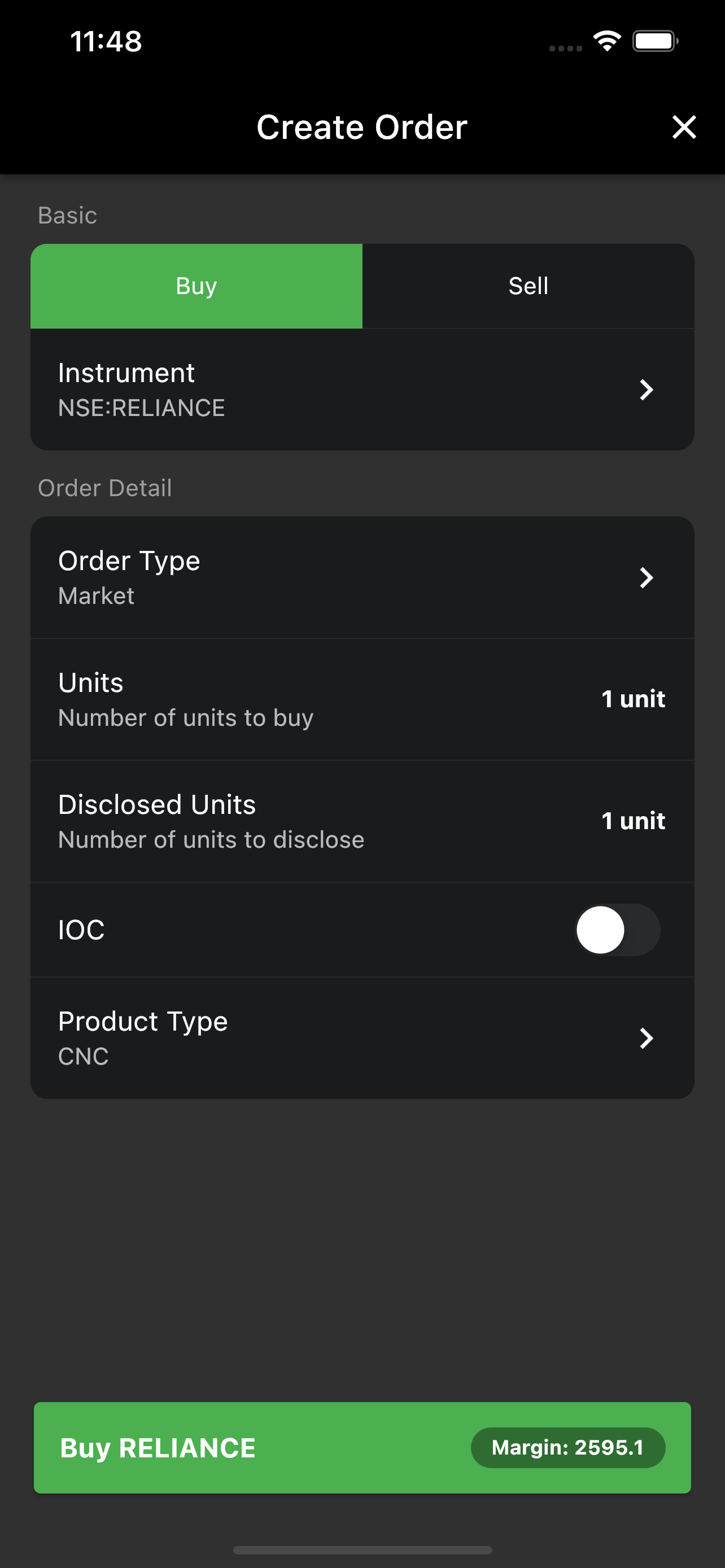This screenshot has height=1568, width=725.
Task: Tap the clock showing 11:48
Action: (x=106, y=41)
